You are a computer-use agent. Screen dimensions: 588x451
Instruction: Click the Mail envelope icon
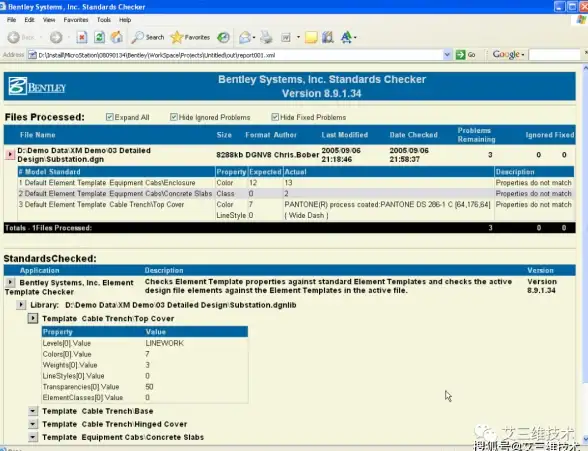[x=245, y=37]
